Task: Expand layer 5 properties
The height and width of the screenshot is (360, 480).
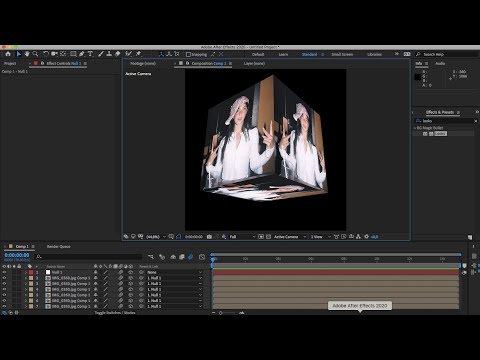Action: 26,295
